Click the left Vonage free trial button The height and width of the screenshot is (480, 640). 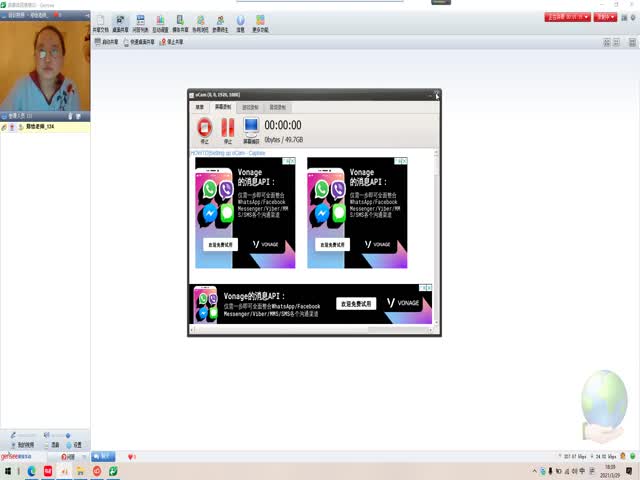pos(221,244)
